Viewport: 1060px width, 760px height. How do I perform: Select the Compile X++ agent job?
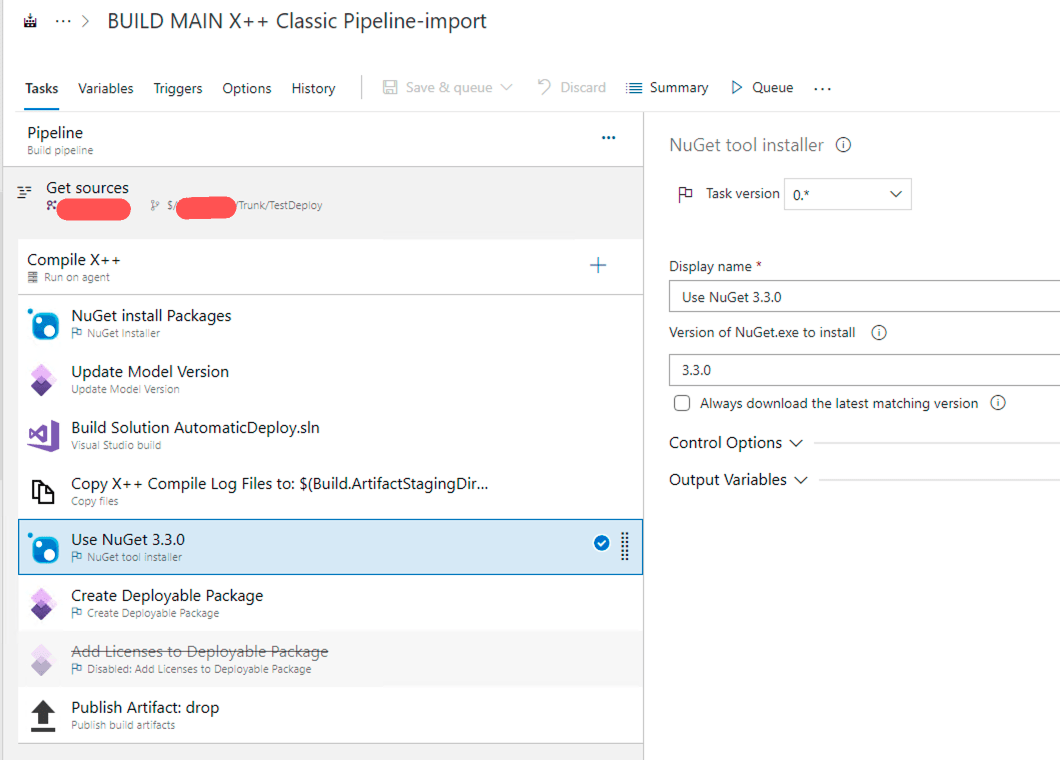[330, 267]
